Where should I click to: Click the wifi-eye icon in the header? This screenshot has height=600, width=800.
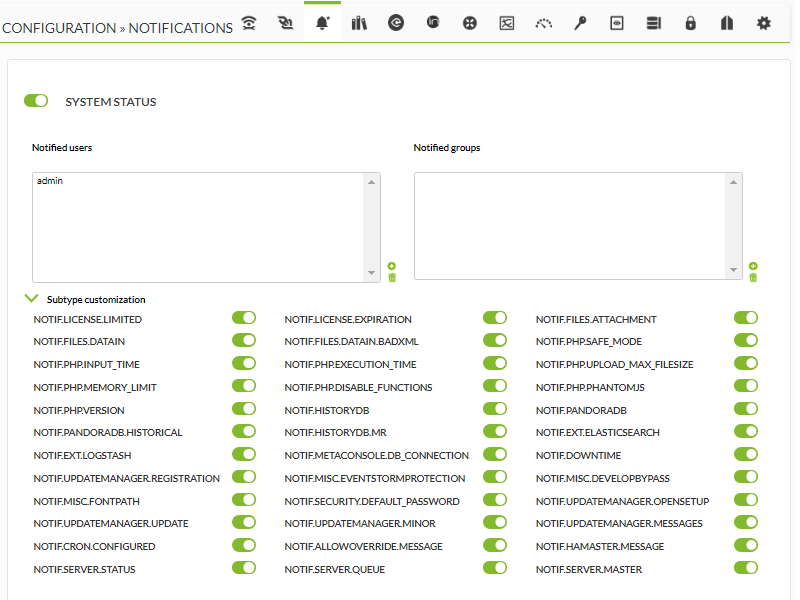pyautogui.click(x=249, y=23)
